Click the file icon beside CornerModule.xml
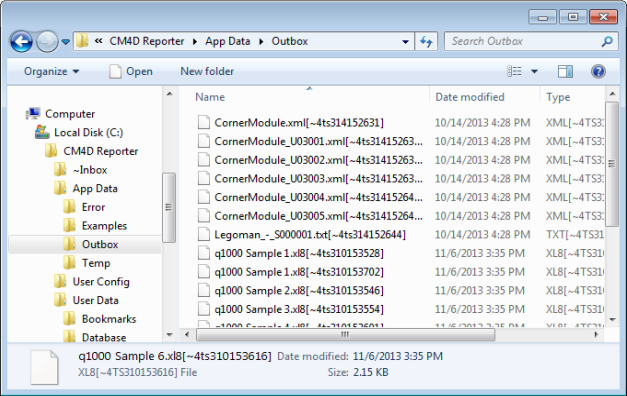 204,122
